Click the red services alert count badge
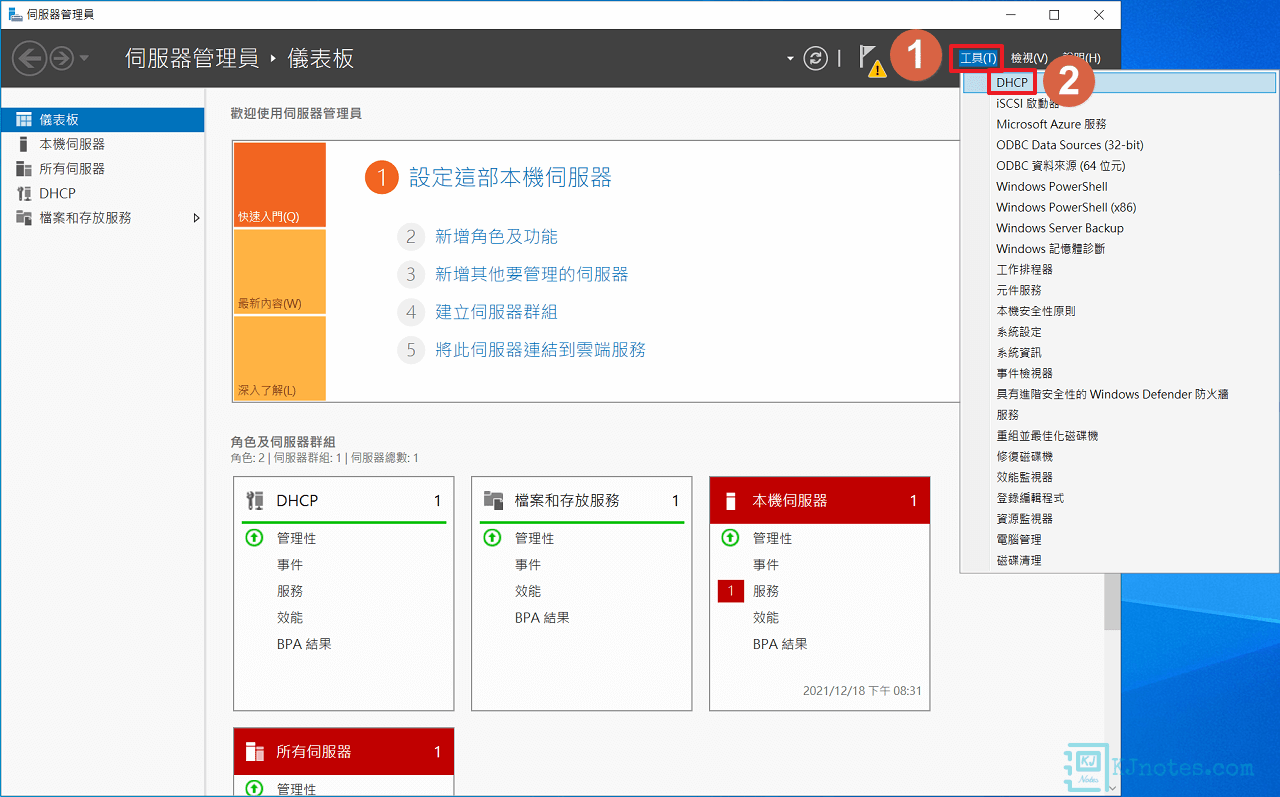The image size is (1280, 797). [730, 591]
